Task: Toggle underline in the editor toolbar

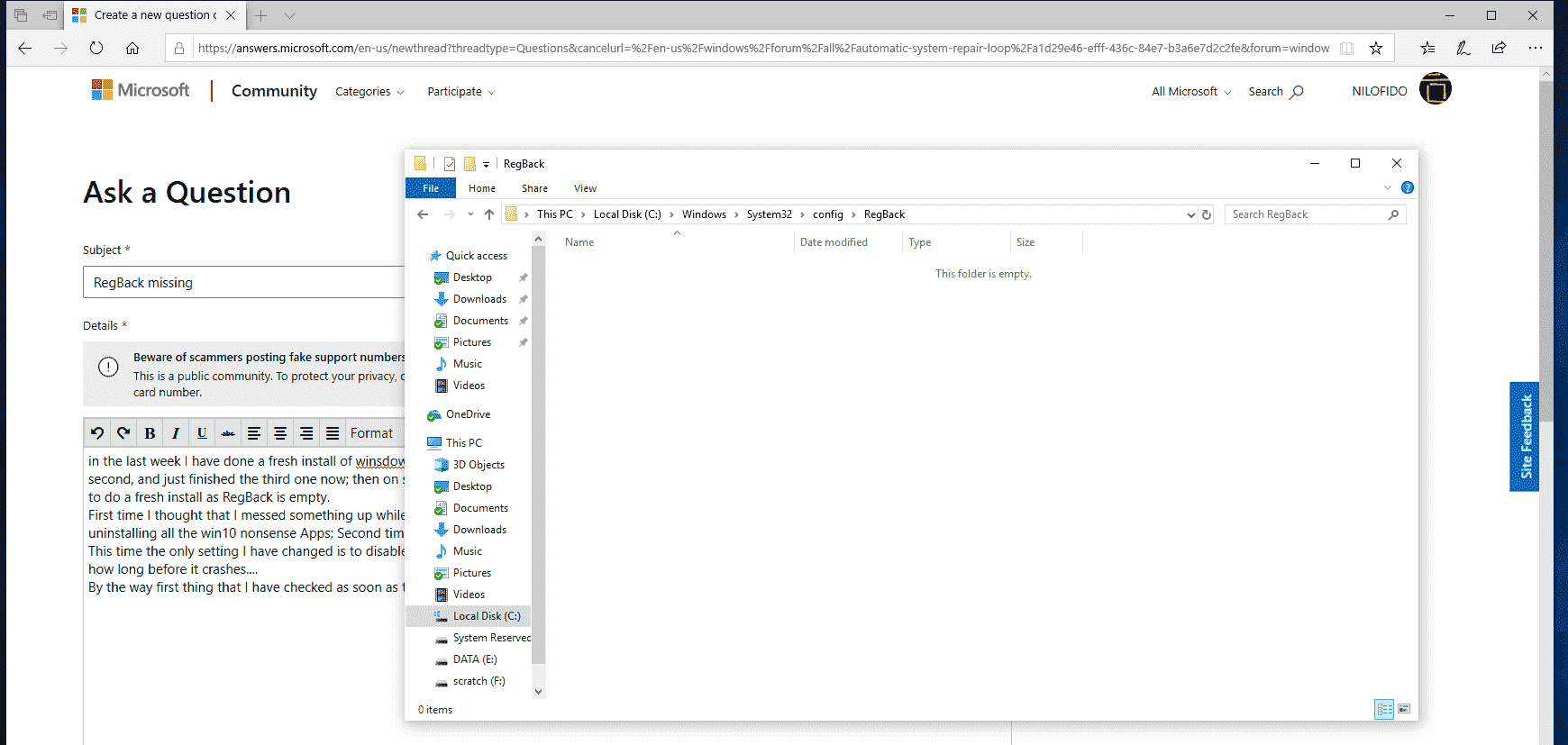Action: click(202, 433)
